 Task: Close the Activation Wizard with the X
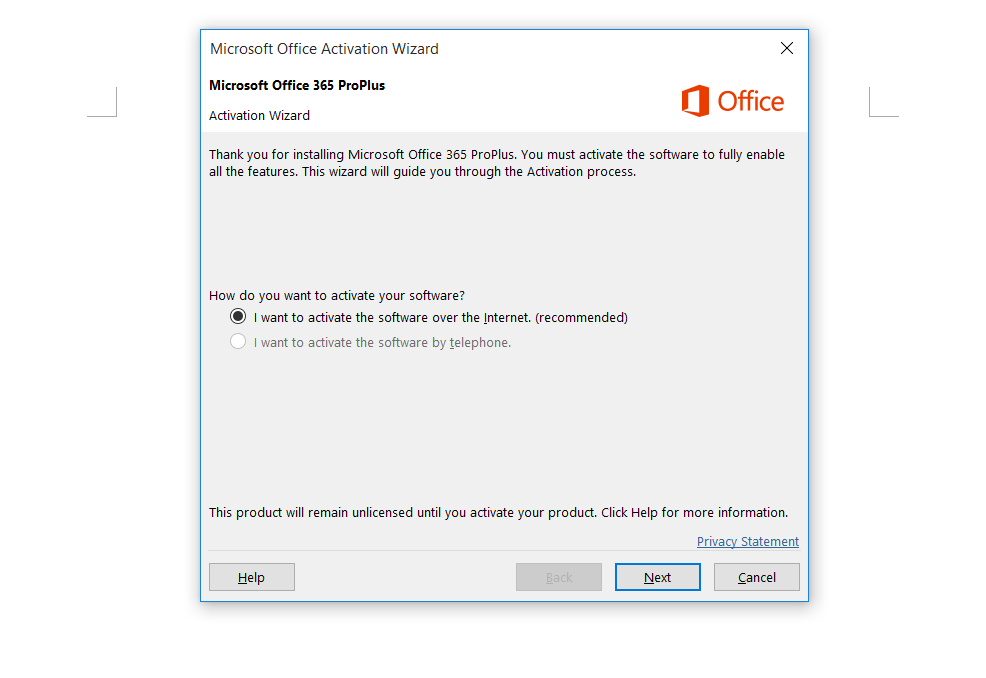786,47
